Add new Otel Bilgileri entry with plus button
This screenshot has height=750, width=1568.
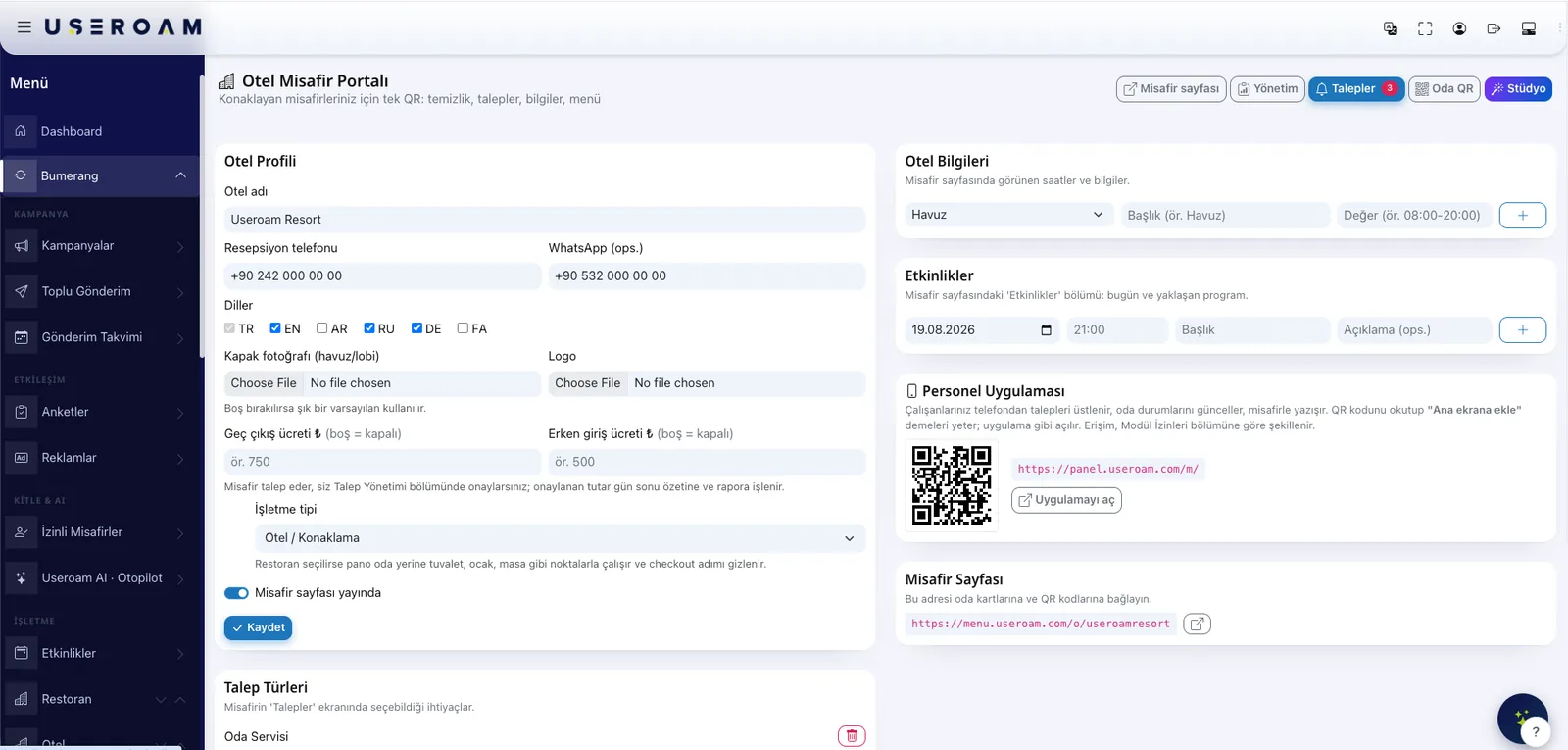point(1522,215)
